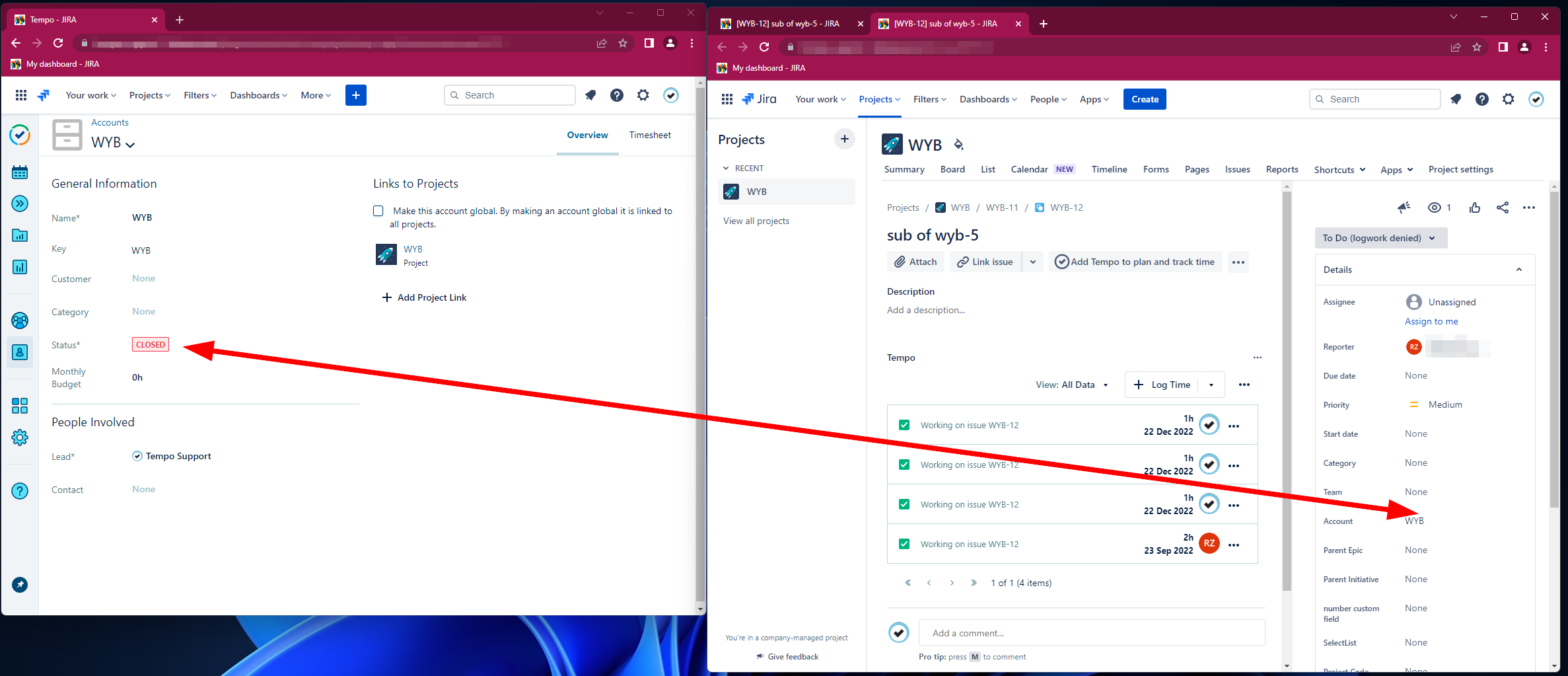Uncheck the first 22 Dec 2022 worklog checkbox
The image size is (1568, 676).
pos(904,425)
